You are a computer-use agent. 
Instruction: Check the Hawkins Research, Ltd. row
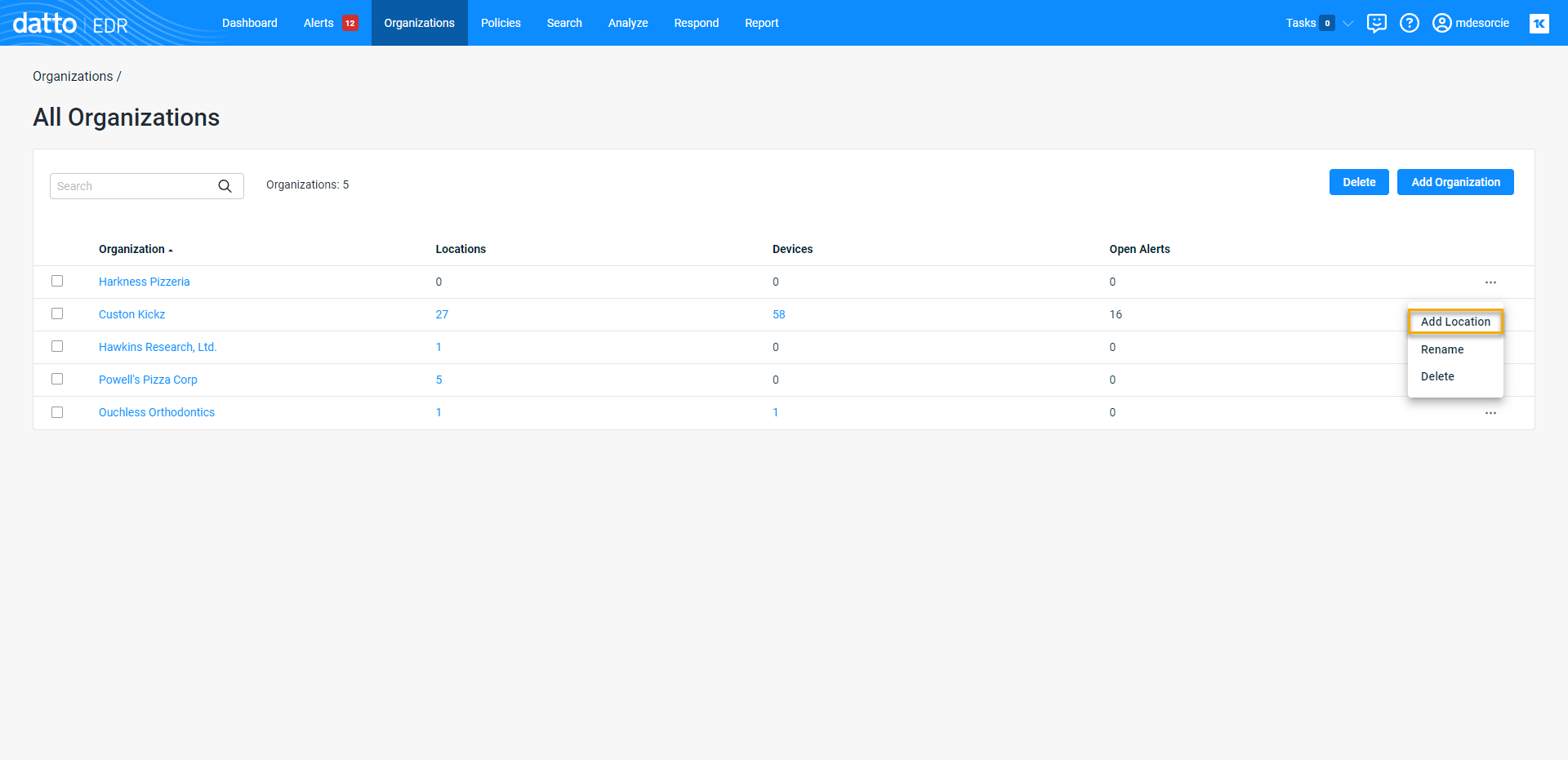pyautogui.click(x=57, y=346)
